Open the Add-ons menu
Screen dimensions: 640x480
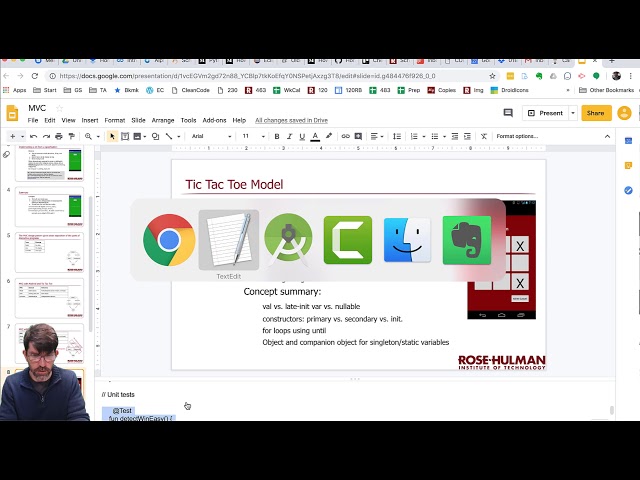pos(214,120)
